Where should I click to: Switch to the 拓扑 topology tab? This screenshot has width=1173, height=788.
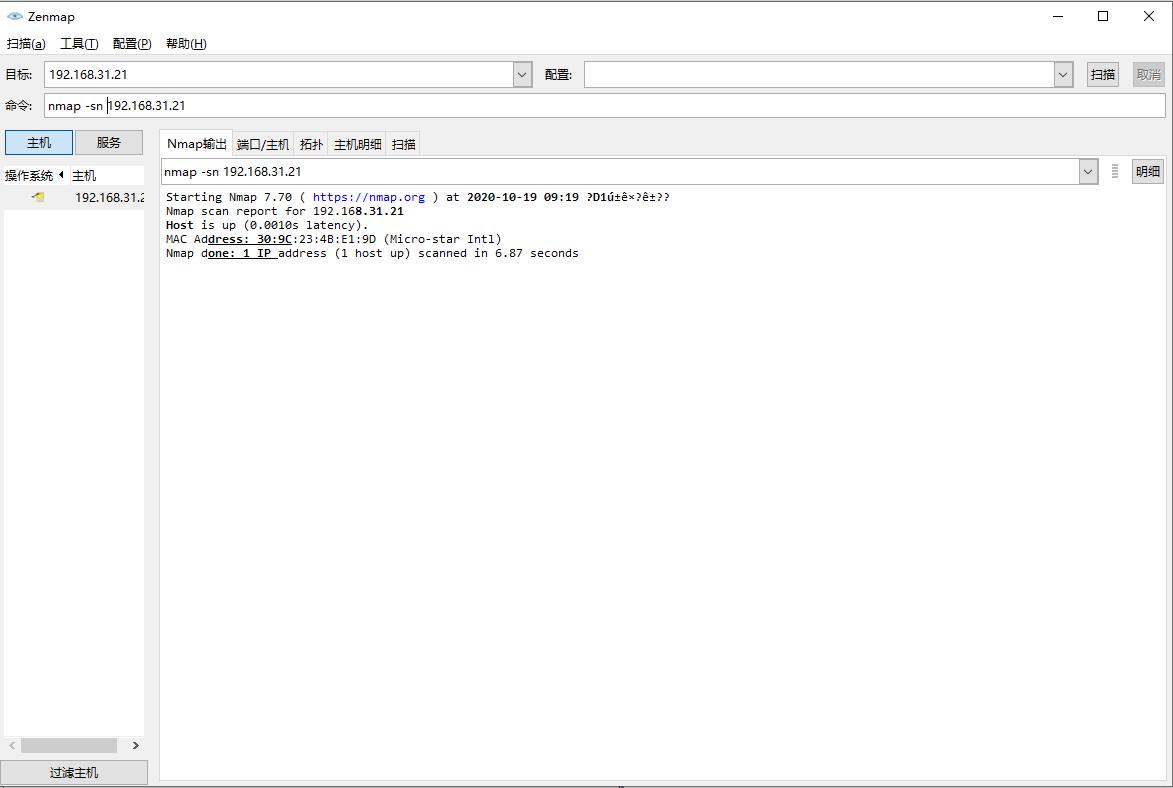(x=311, y=144)
